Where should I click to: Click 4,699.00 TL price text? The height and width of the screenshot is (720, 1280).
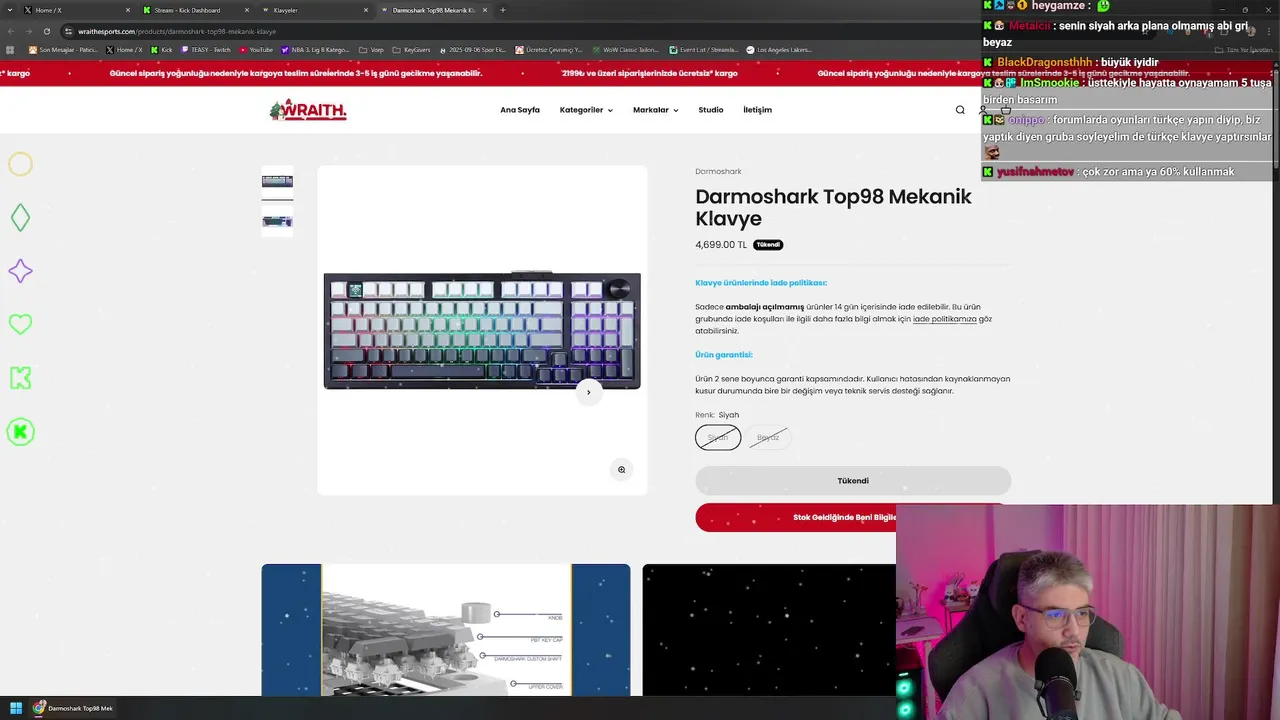click(721, 245)
